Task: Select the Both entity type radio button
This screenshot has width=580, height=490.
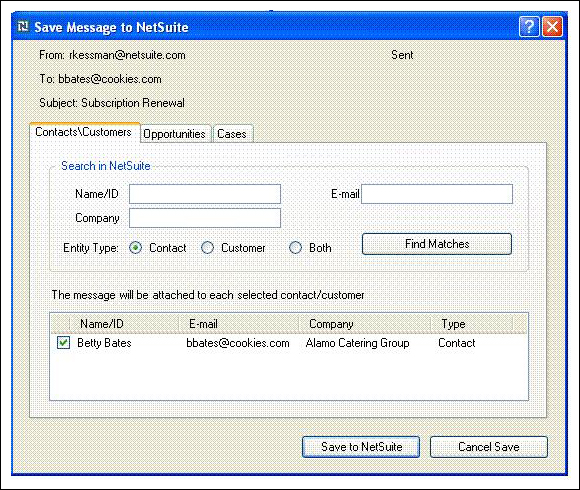Action: (x=296, y=248)
